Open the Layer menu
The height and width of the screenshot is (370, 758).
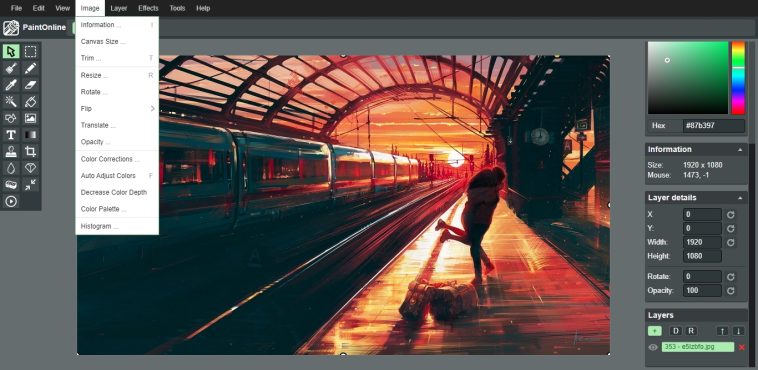118,8
